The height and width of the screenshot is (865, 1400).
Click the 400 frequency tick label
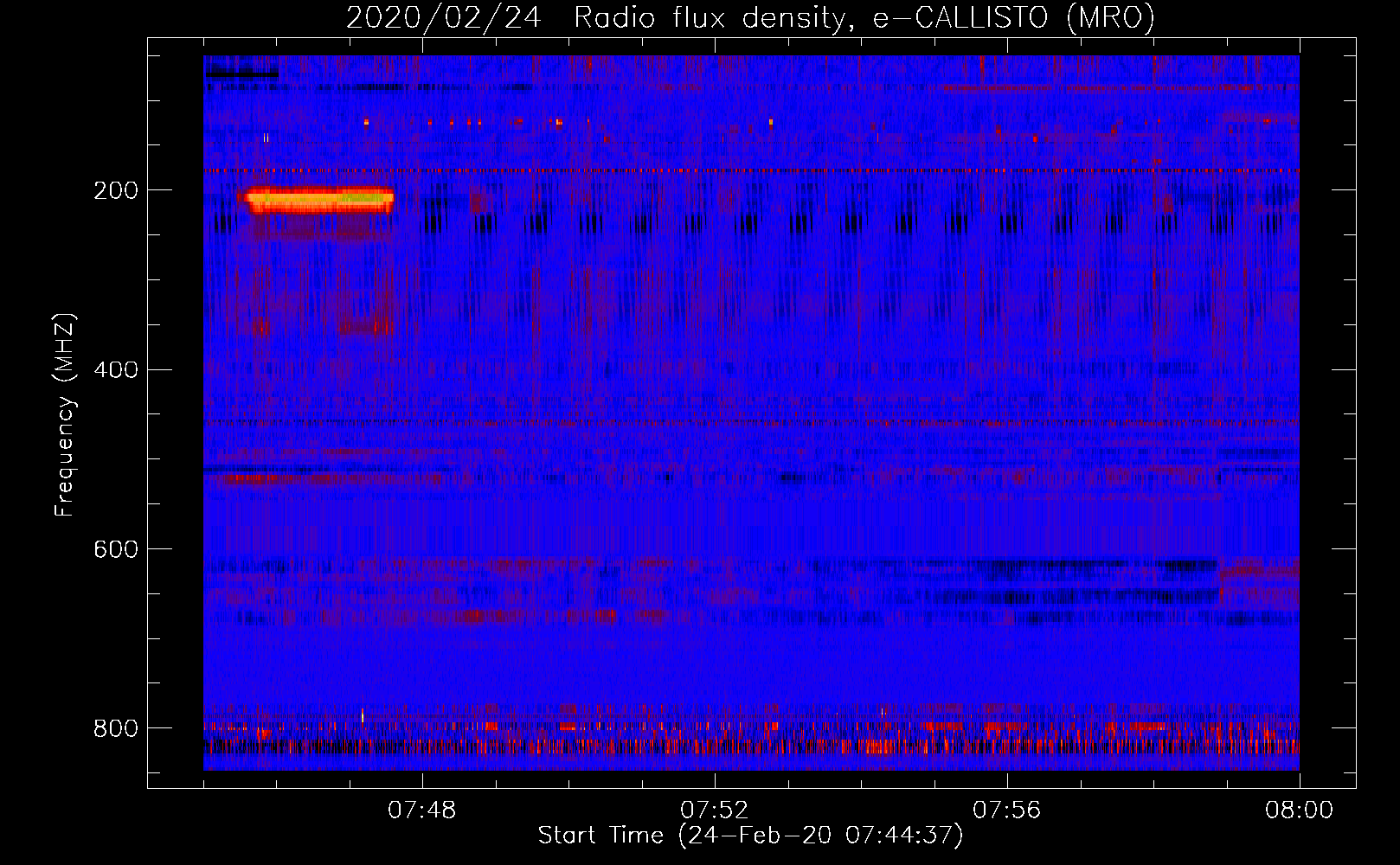coord(116,370)
